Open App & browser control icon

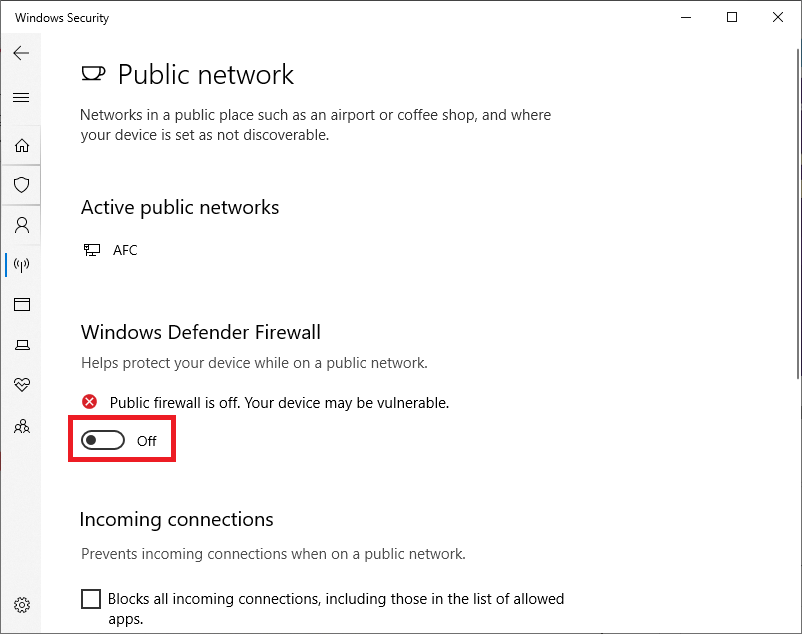[21, 305]
